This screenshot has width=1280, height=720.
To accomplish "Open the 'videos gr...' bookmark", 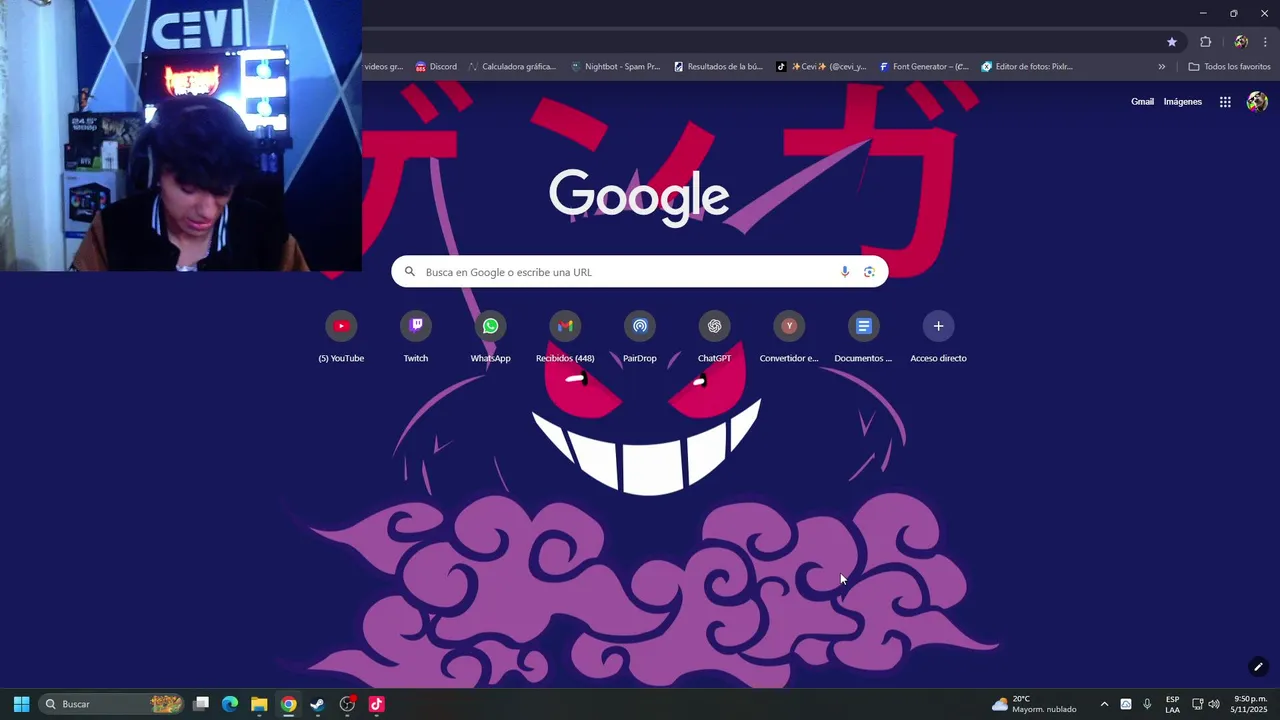I will point(384,67).
